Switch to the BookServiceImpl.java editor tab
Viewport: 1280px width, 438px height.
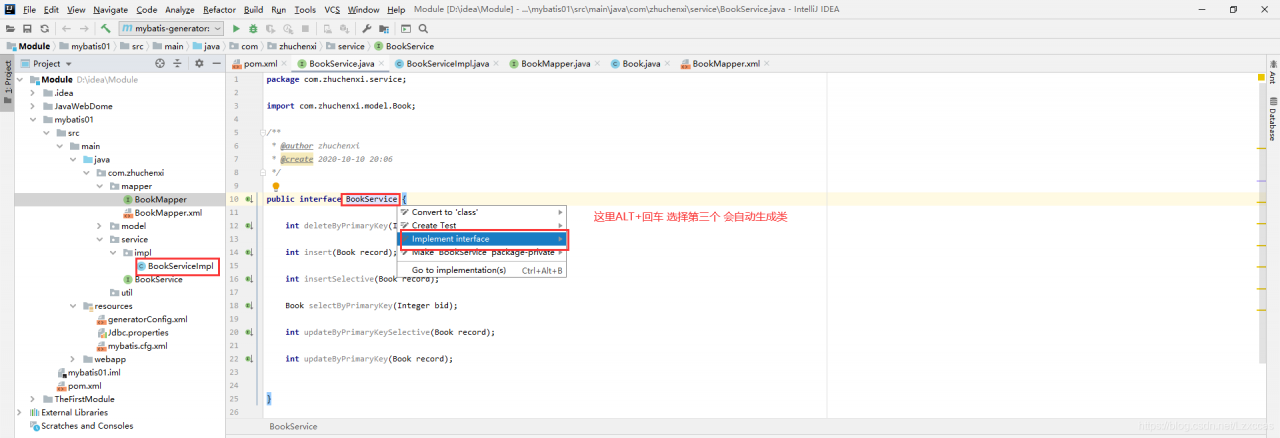point(448,63)
